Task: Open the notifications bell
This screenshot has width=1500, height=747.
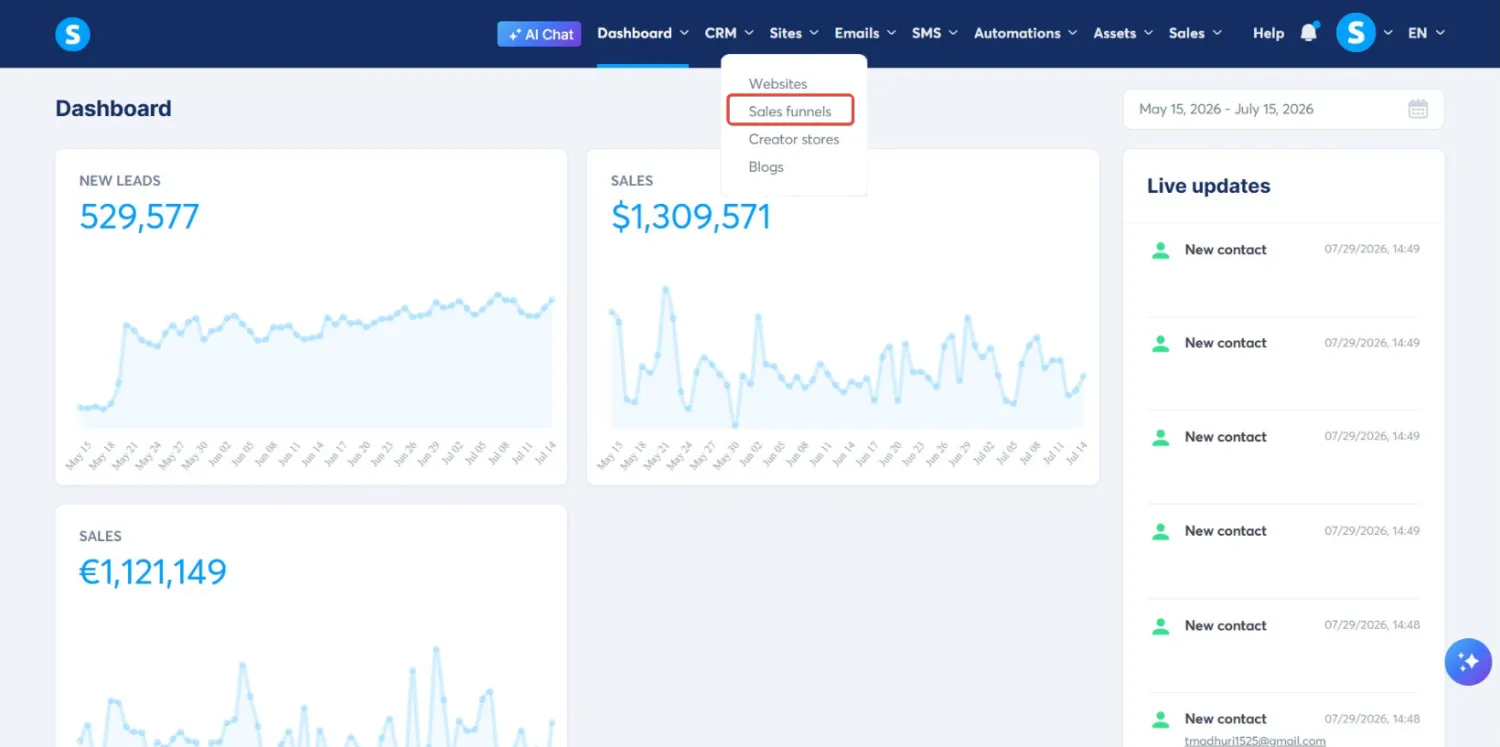Action: tap(1309, 33)
